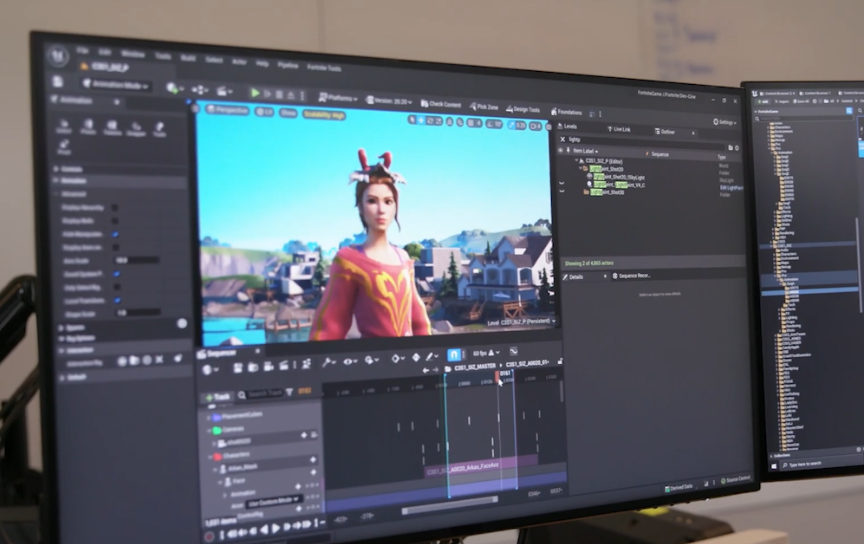
Task: Select the Select tool in Animation panel
Action: click(x=64, y=127)
